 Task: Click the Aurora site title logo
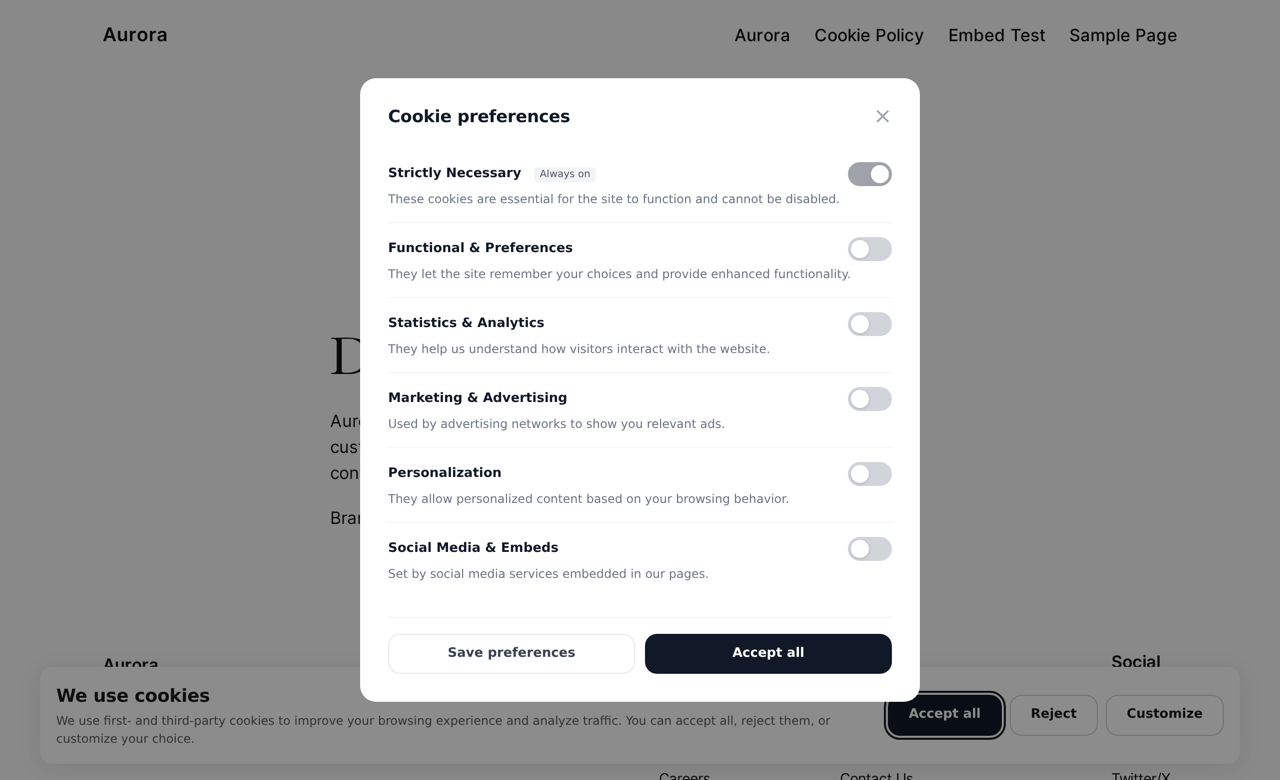point(135,35)
